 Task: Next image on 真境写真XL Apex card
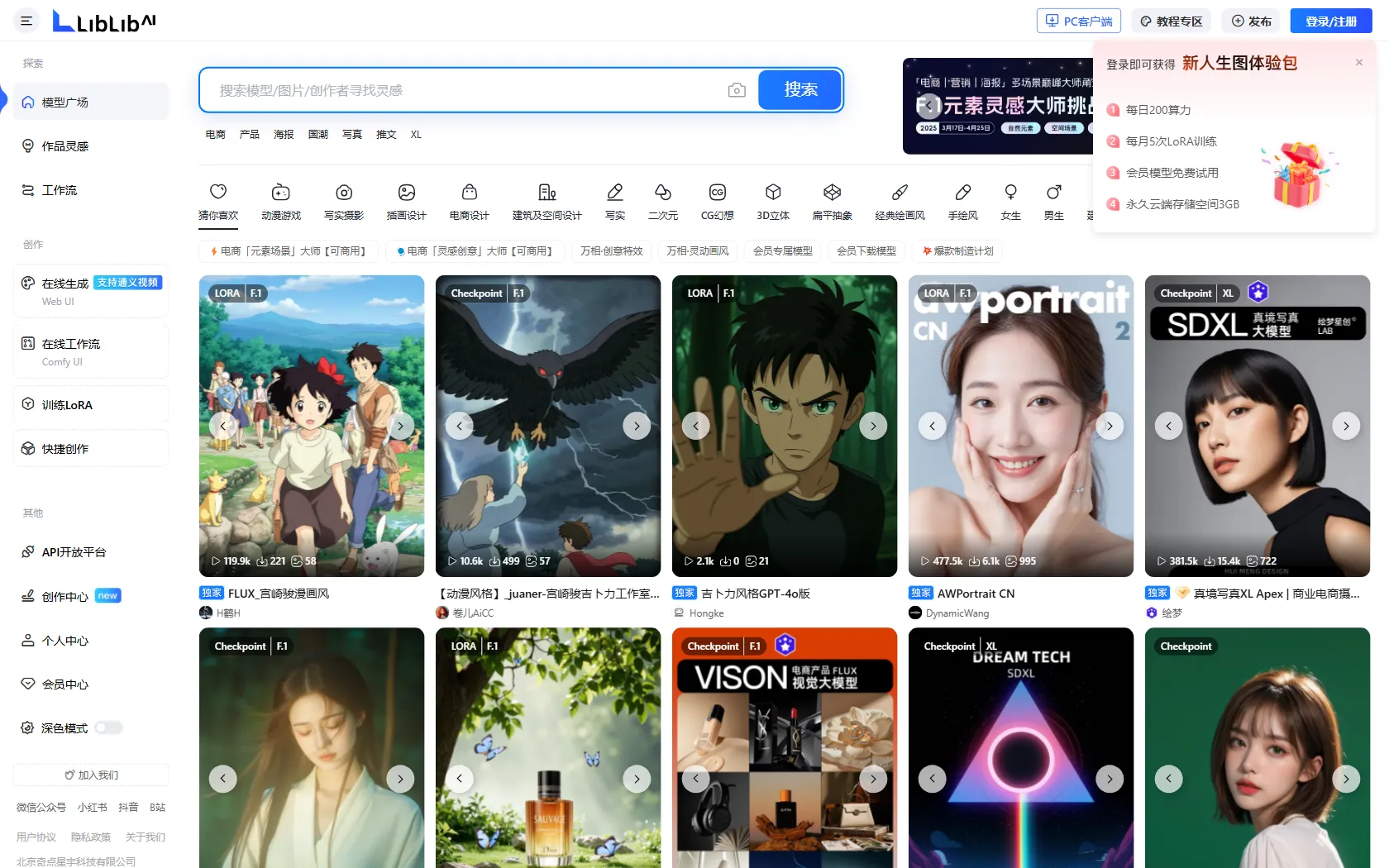pos(1346,426)
